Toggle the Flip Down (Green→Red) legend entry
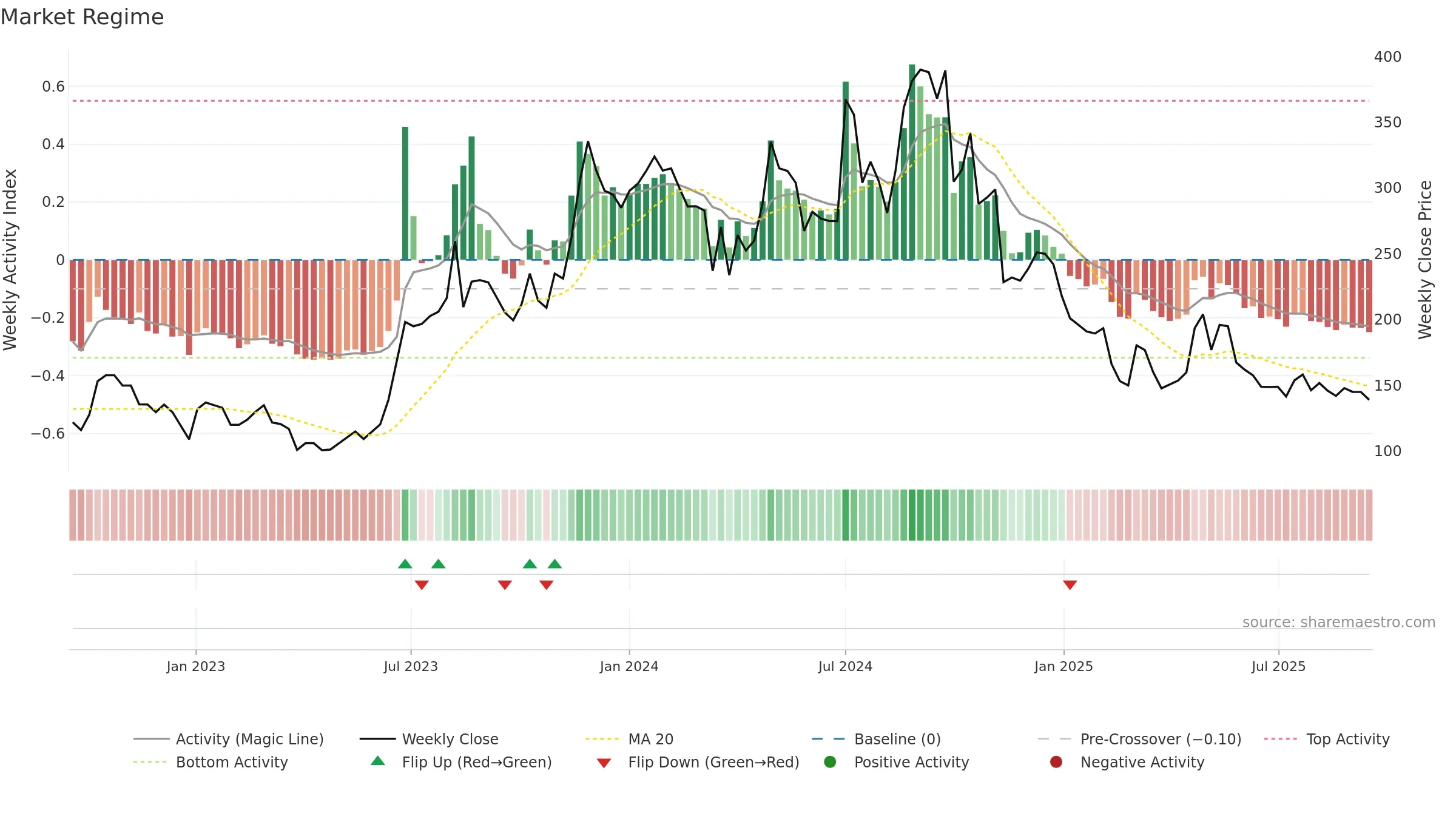The width and height of the screenshot is (1456, 819). 698,762
